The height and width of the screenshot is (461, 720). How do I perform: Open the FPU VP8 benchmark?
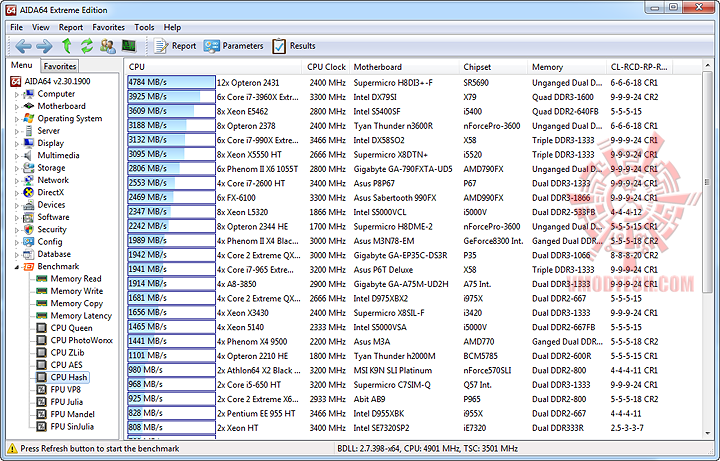[x=65, y=390]
